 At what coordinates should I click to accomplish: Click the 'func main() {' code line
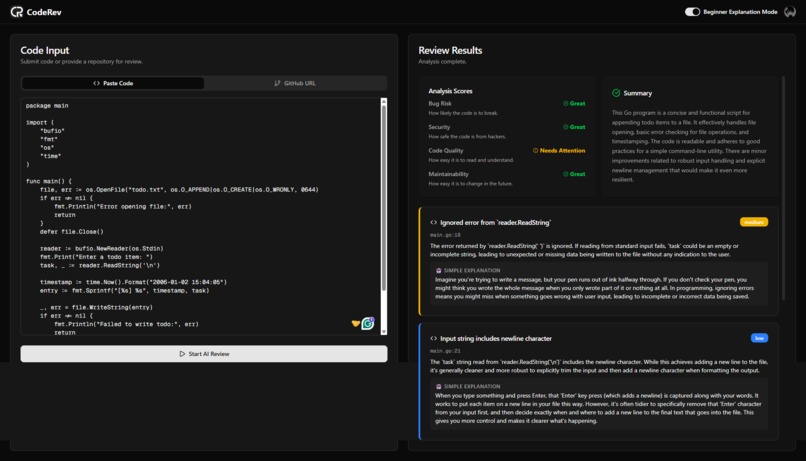click(x=49, y=181)
